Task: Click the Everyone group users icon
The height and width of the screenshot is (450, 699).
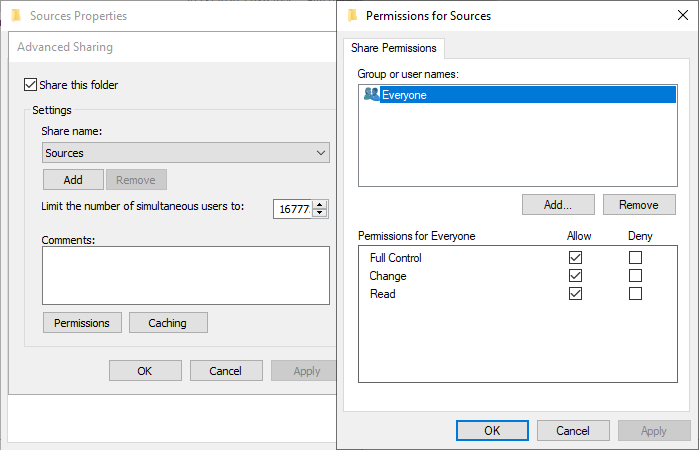Action: pos(371,94)
